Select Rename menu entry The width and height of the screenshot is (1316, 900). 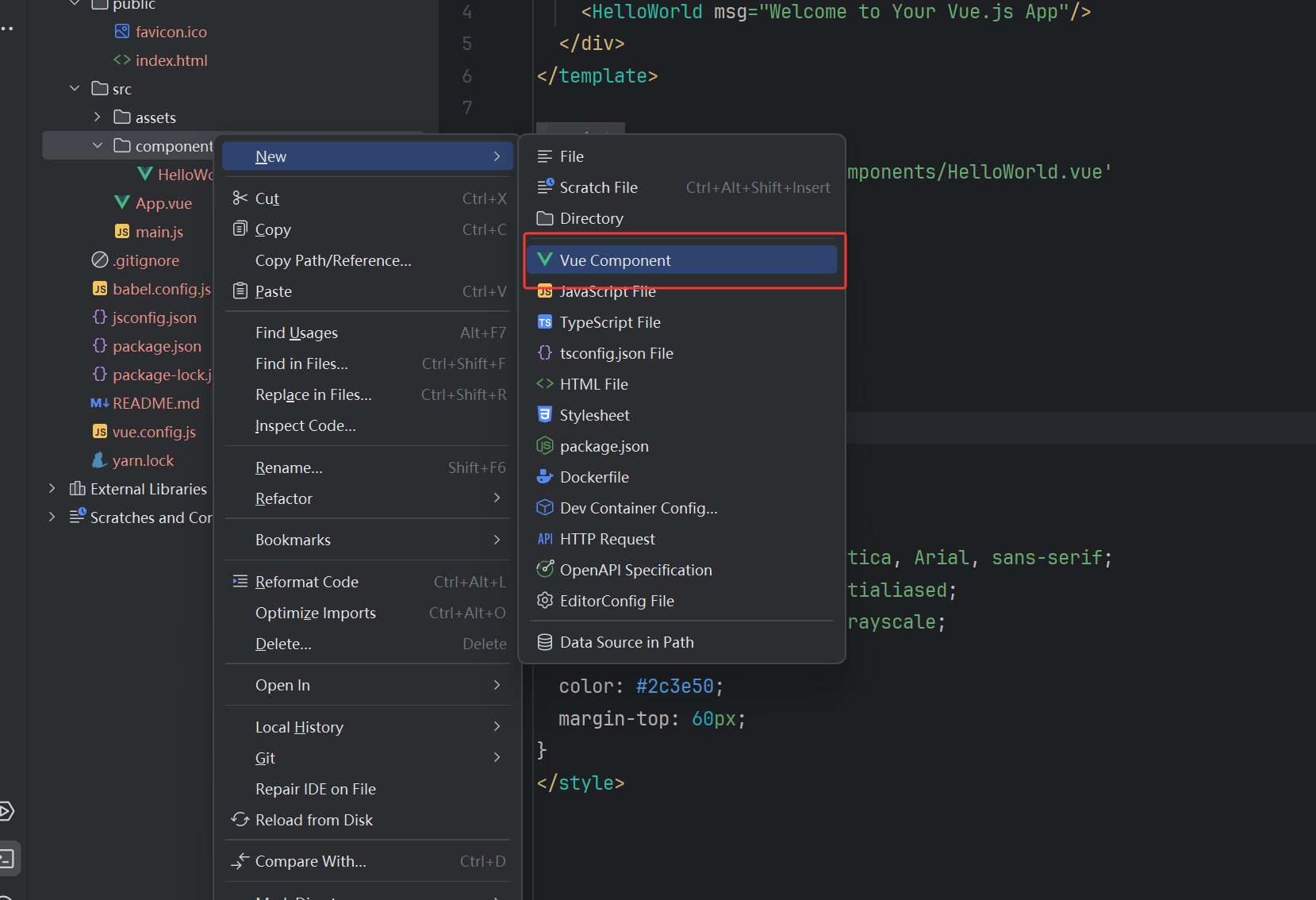click(x=368, y=467)
